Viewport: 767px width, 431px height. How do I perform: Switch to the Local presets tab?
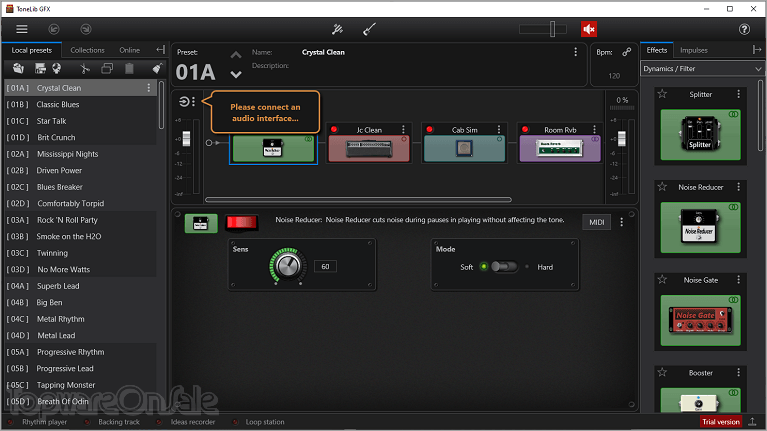(x=32, y=50)
